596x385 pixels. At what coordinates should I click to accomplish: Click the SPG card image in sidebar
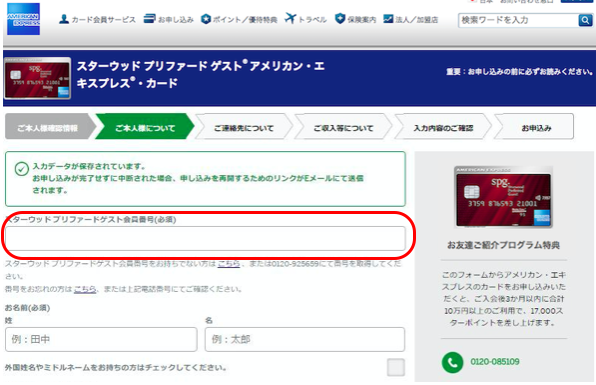(x=503, y=197)
